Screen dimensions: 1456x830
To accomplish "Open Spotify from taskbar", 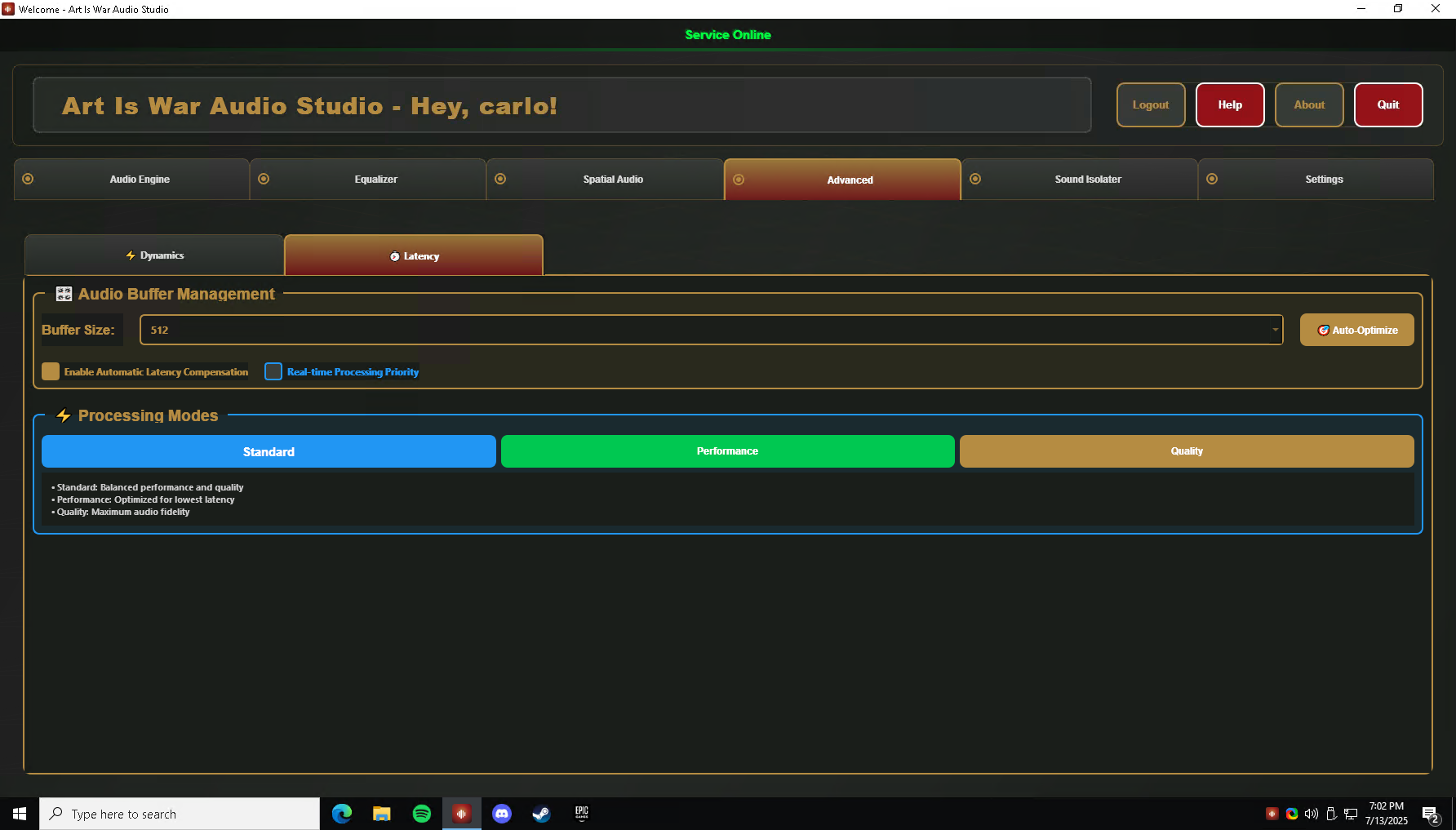I will [422, 814].
